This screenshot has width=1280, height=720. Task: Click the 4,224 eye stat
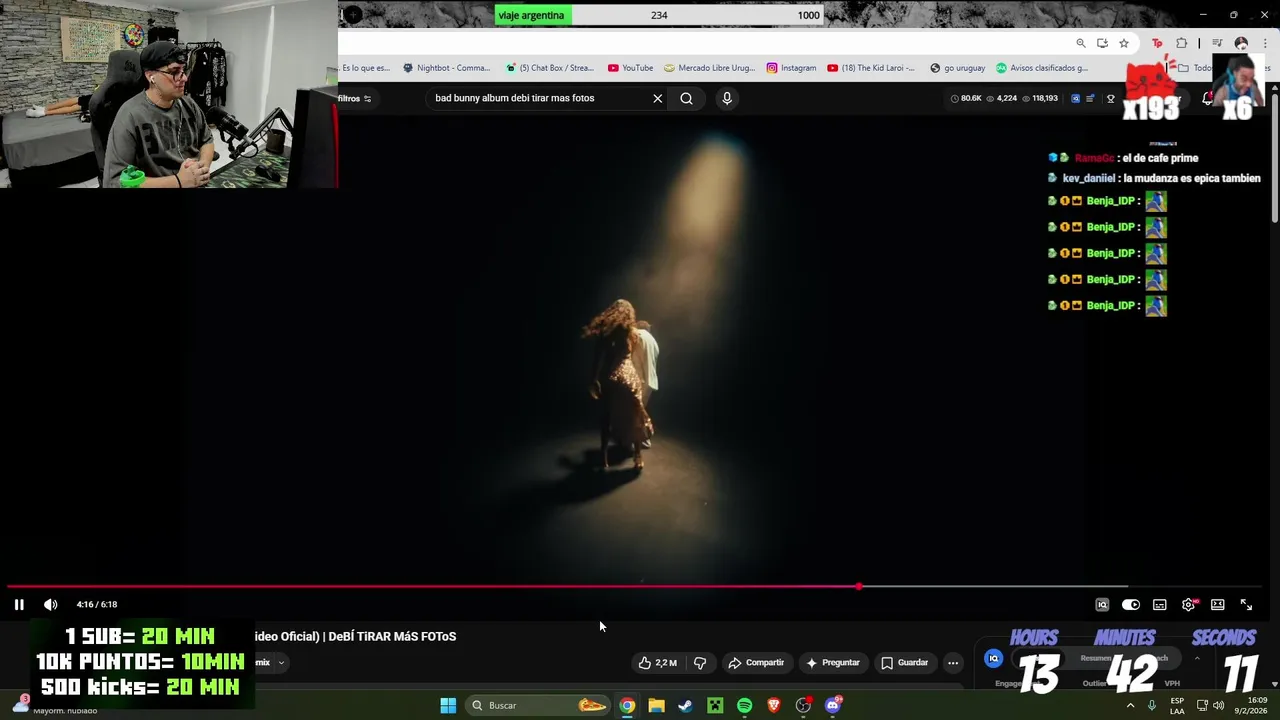[1002, 98]
